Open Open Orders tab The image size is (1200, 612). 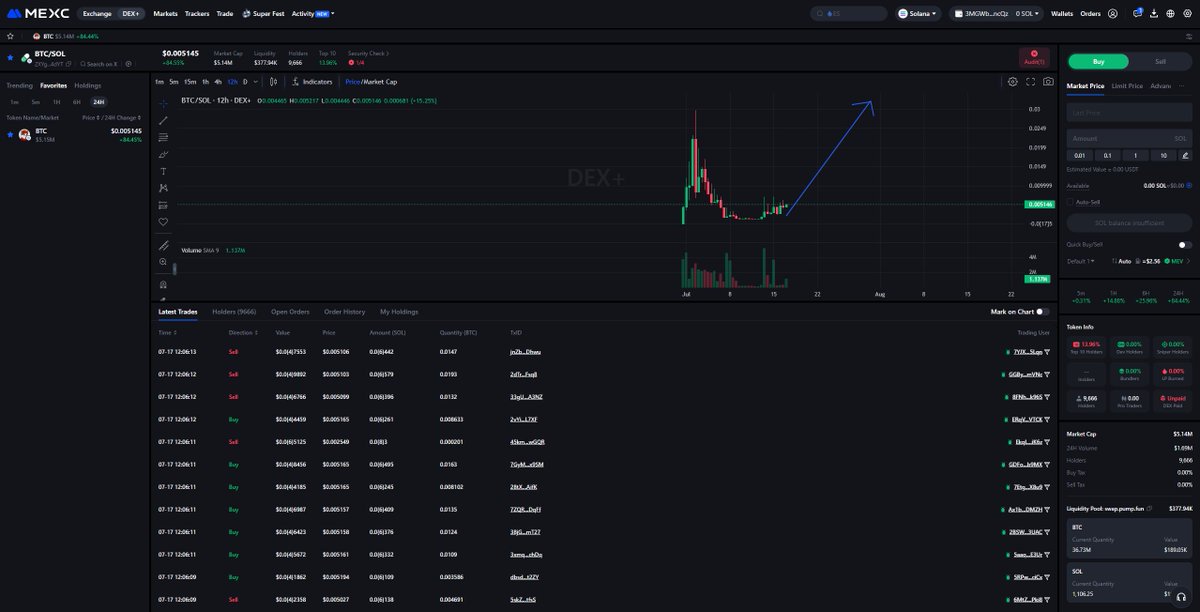coord(290,312)
